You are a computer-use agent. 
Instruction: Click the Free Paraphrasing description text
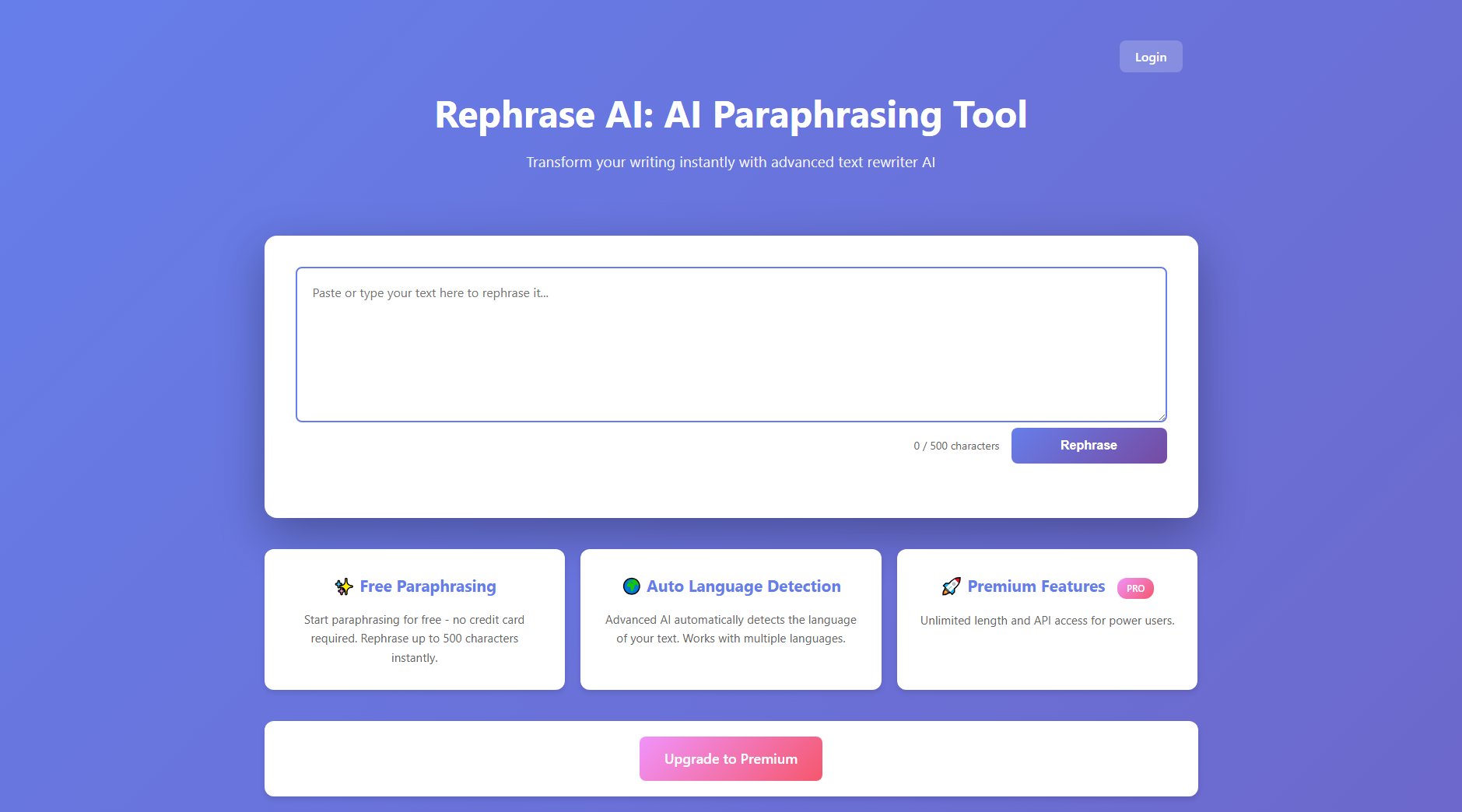414,638
